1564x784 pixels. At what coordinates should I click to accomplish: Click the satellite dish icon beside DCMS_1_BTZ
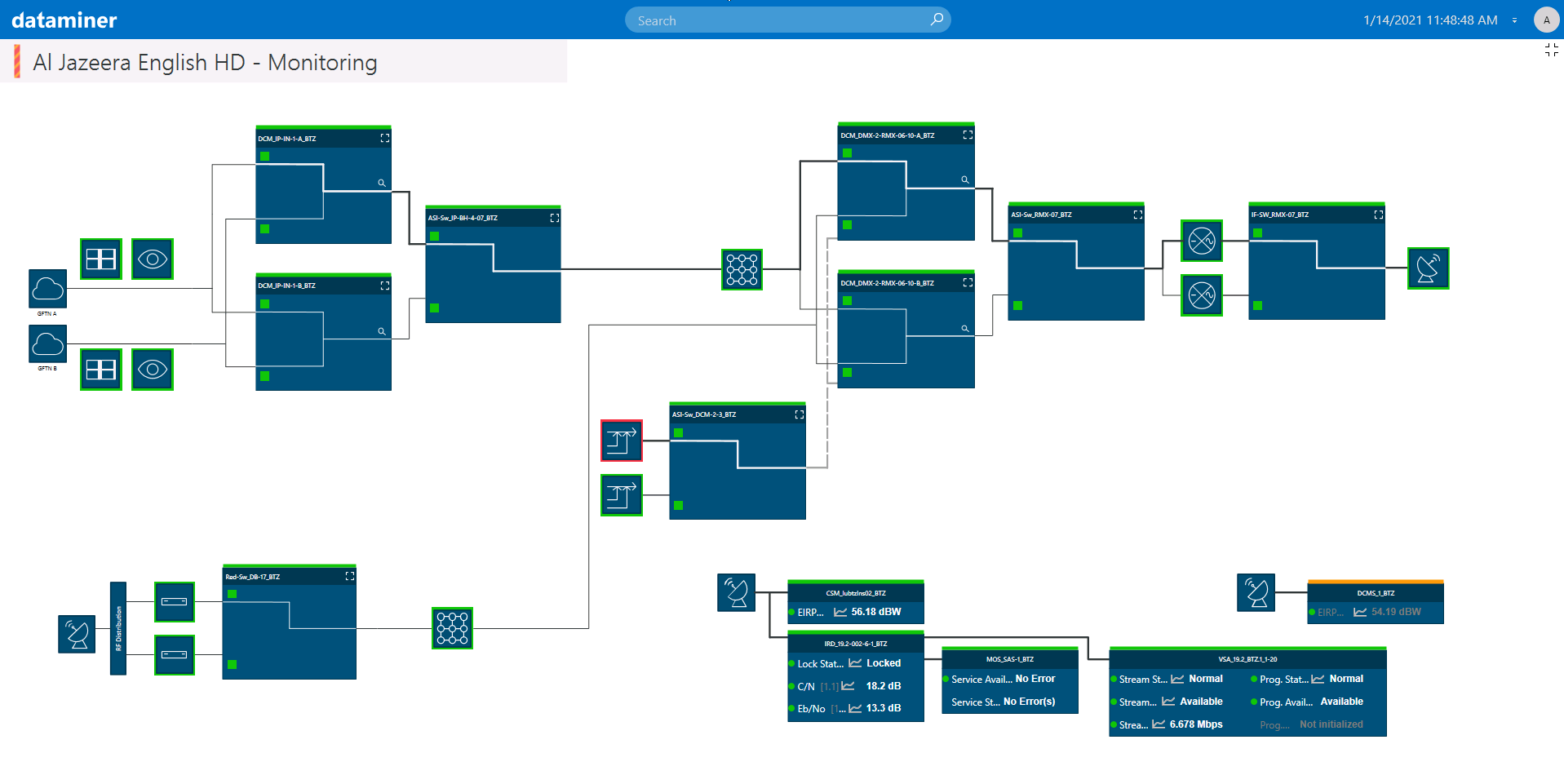click(x=1256, y=592)
